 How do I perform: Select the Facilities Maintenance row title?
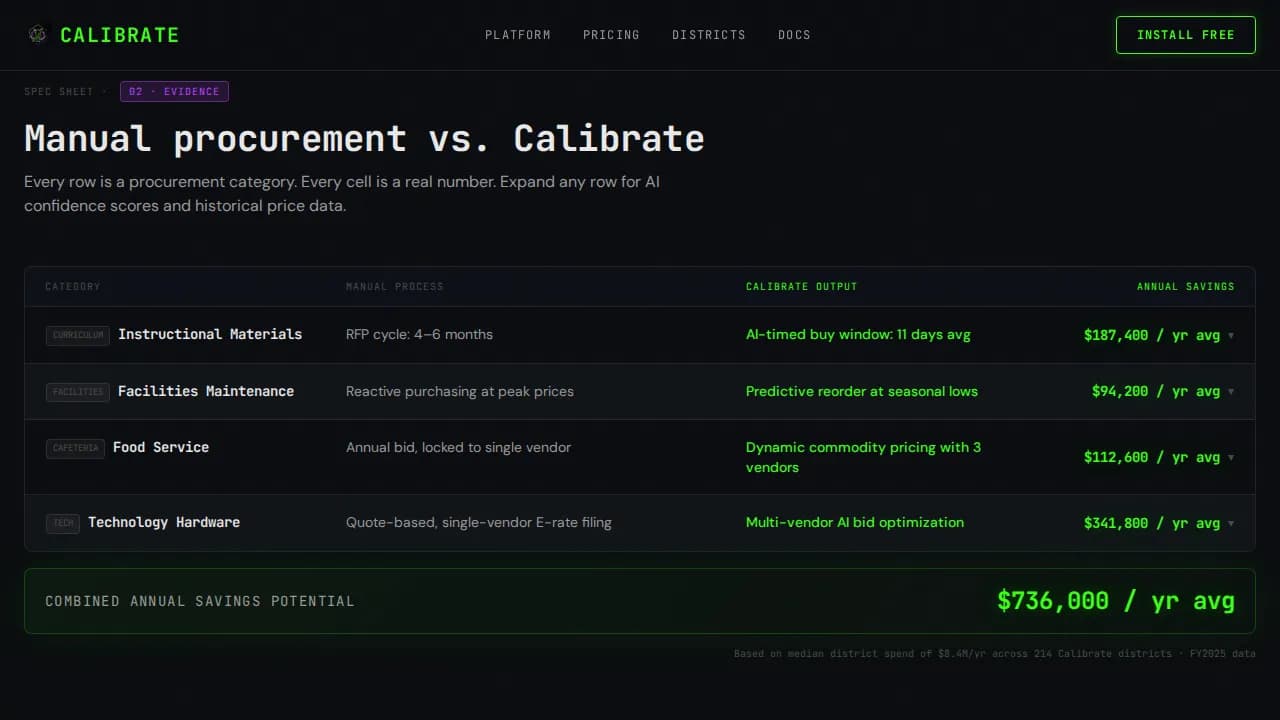206,391
